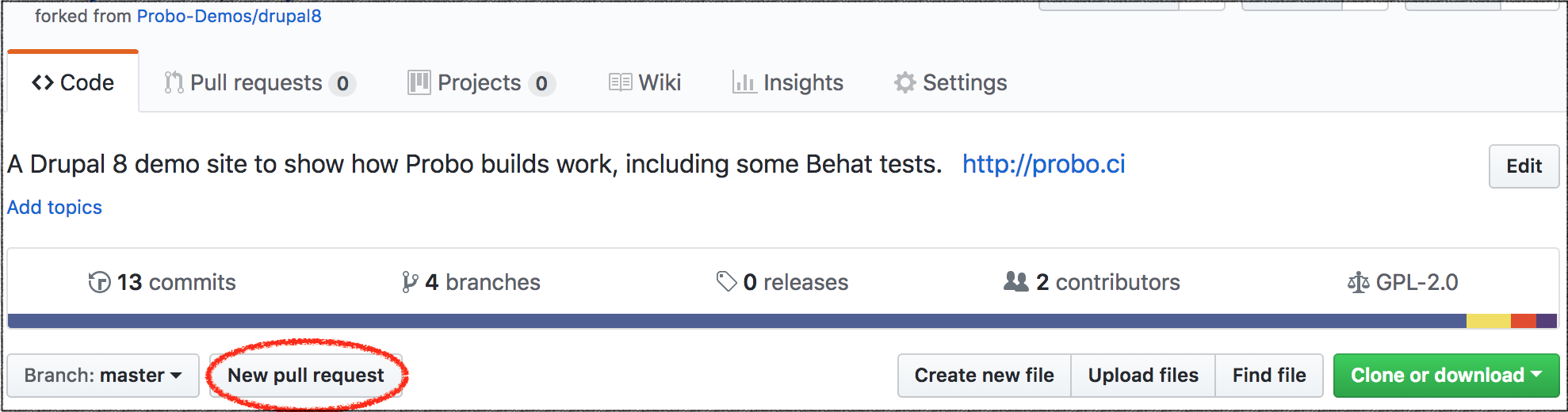This screenshot has height=412, width=1568.
Task: Click the commits history clock icon
Action: pos(99,282)
